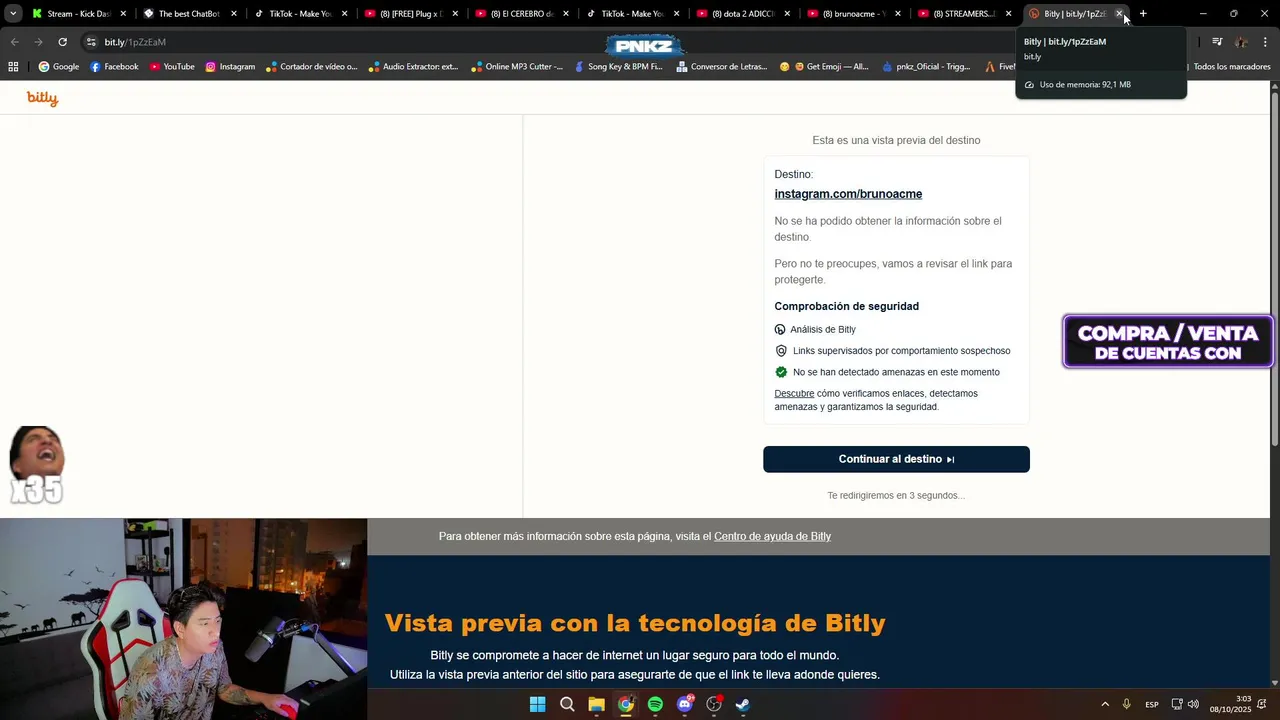The image size is (1280, 720).
Task: Click the Chrome profile avatar
Action: [1241, 42]
